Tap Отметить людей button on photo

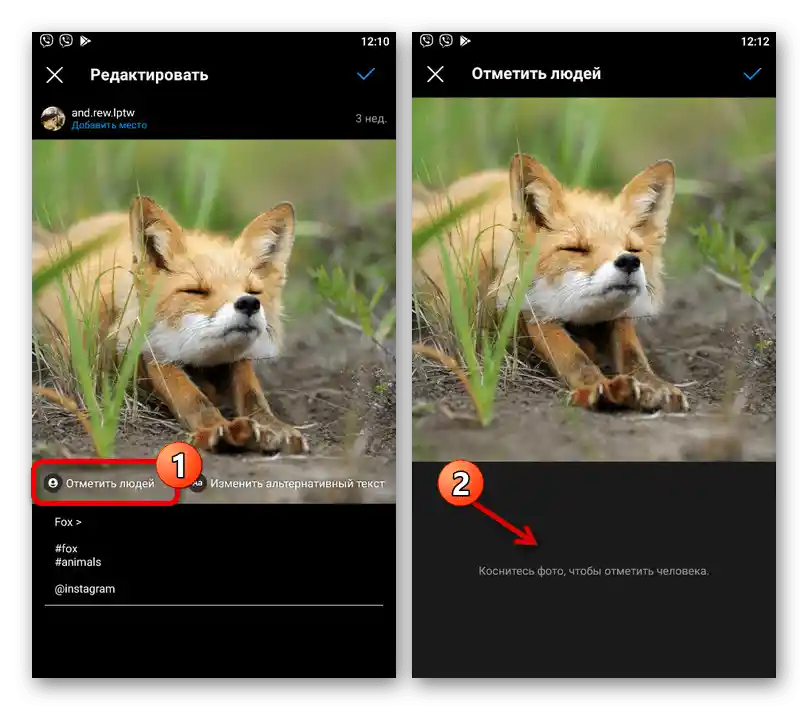pos(102,483)
